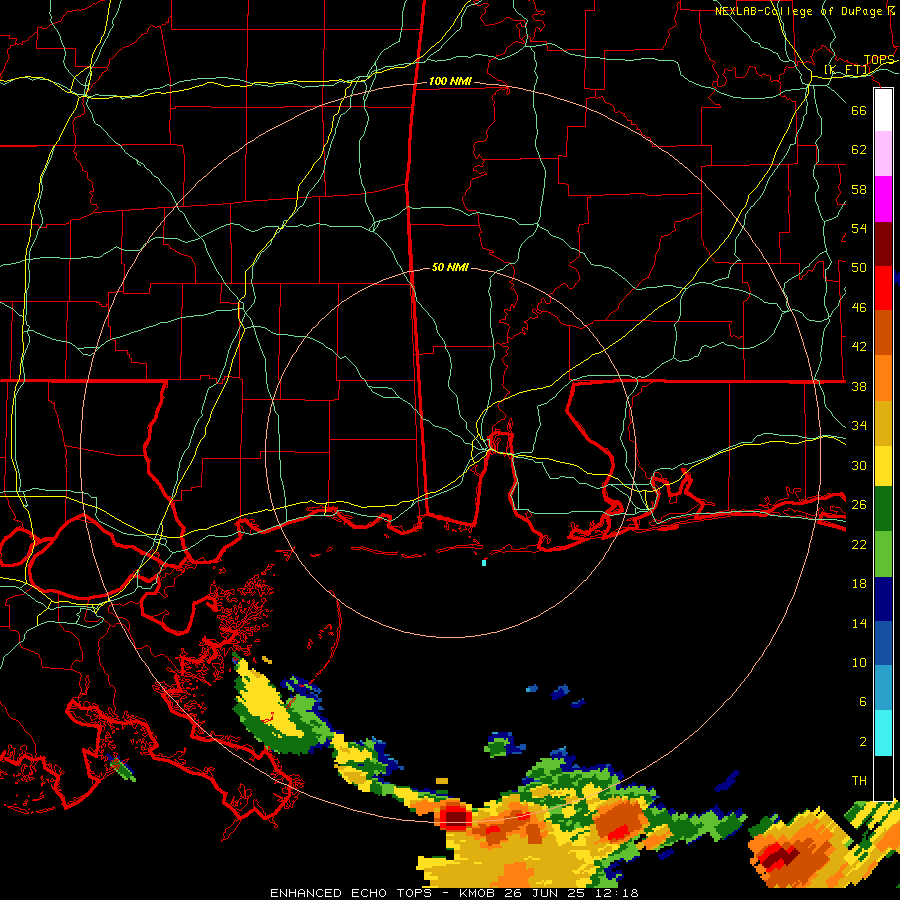
Task: Click the 2 value on the legend
Action: (863, 742)
